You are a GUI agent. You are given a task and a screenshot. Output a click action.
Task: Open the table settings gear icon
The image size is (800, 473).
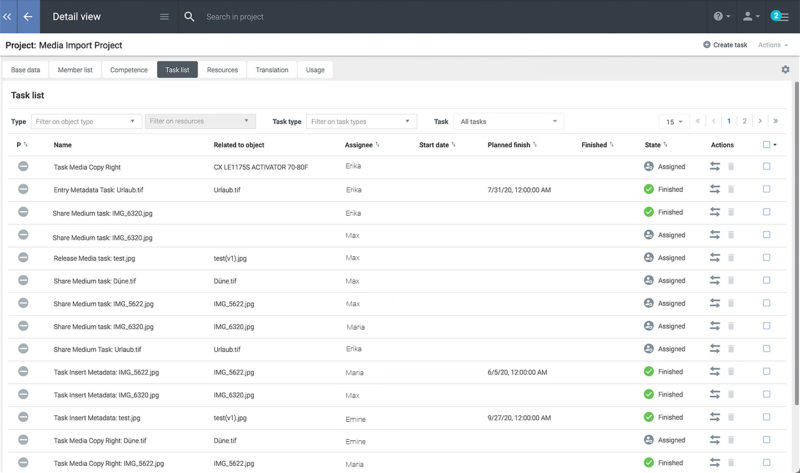(x=785, y=69)
